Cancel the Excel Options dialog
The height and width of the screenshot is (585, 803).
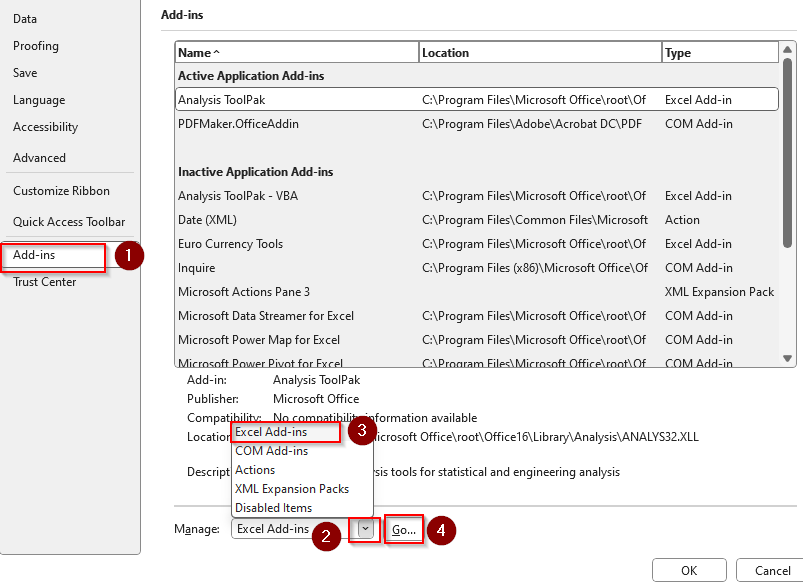pos(772,571)
